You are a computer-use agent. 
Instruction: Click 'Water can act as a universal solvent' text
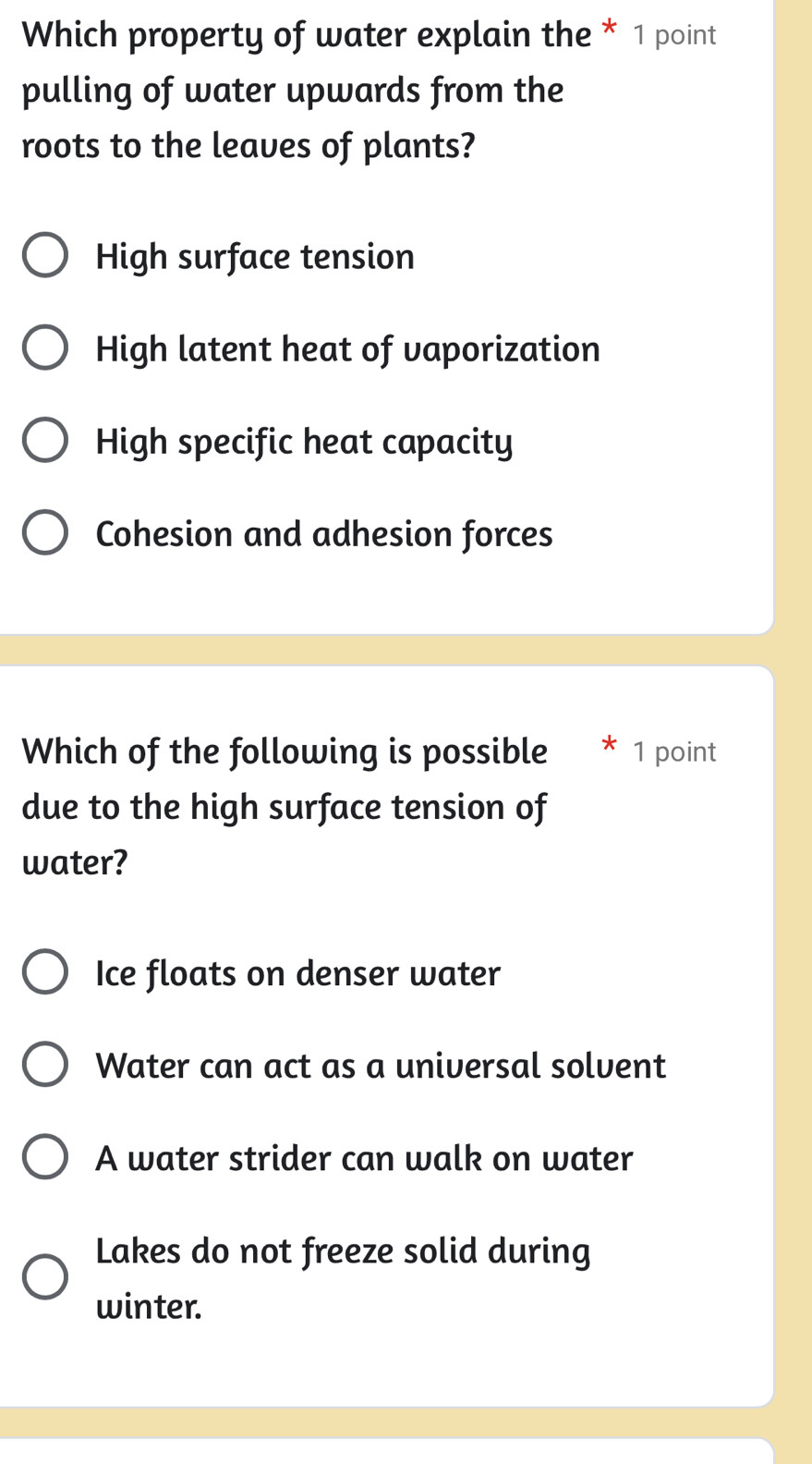tap(381, 1066)
